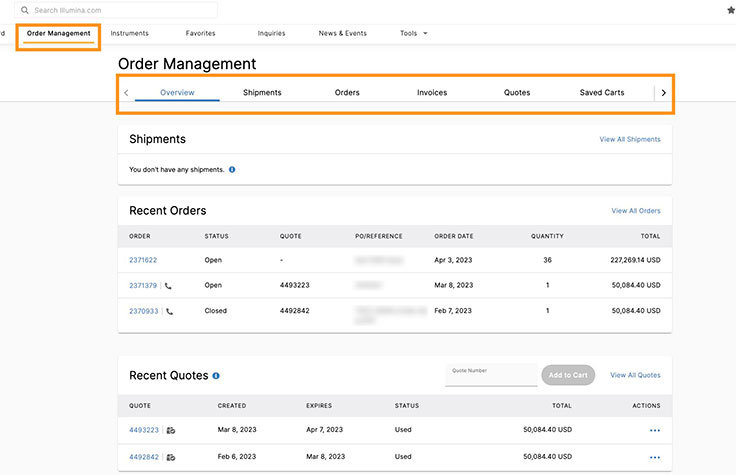
Task: Click the icon beside quote 4492842
Action: [171, 457]
